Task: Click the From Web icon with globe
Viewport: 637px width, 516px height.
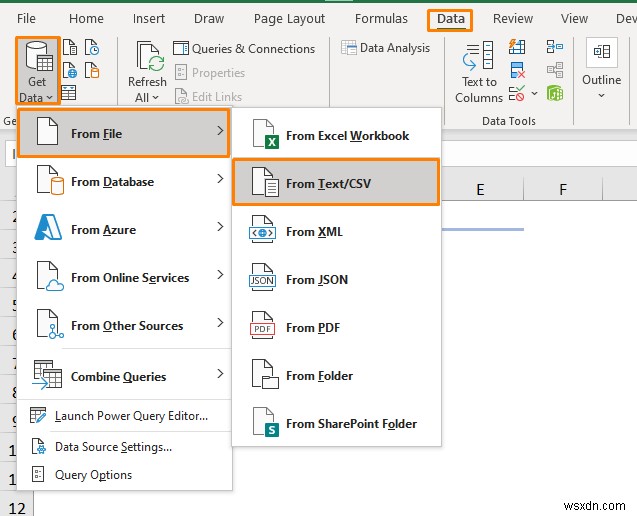Action: click(x=70, y=70)
